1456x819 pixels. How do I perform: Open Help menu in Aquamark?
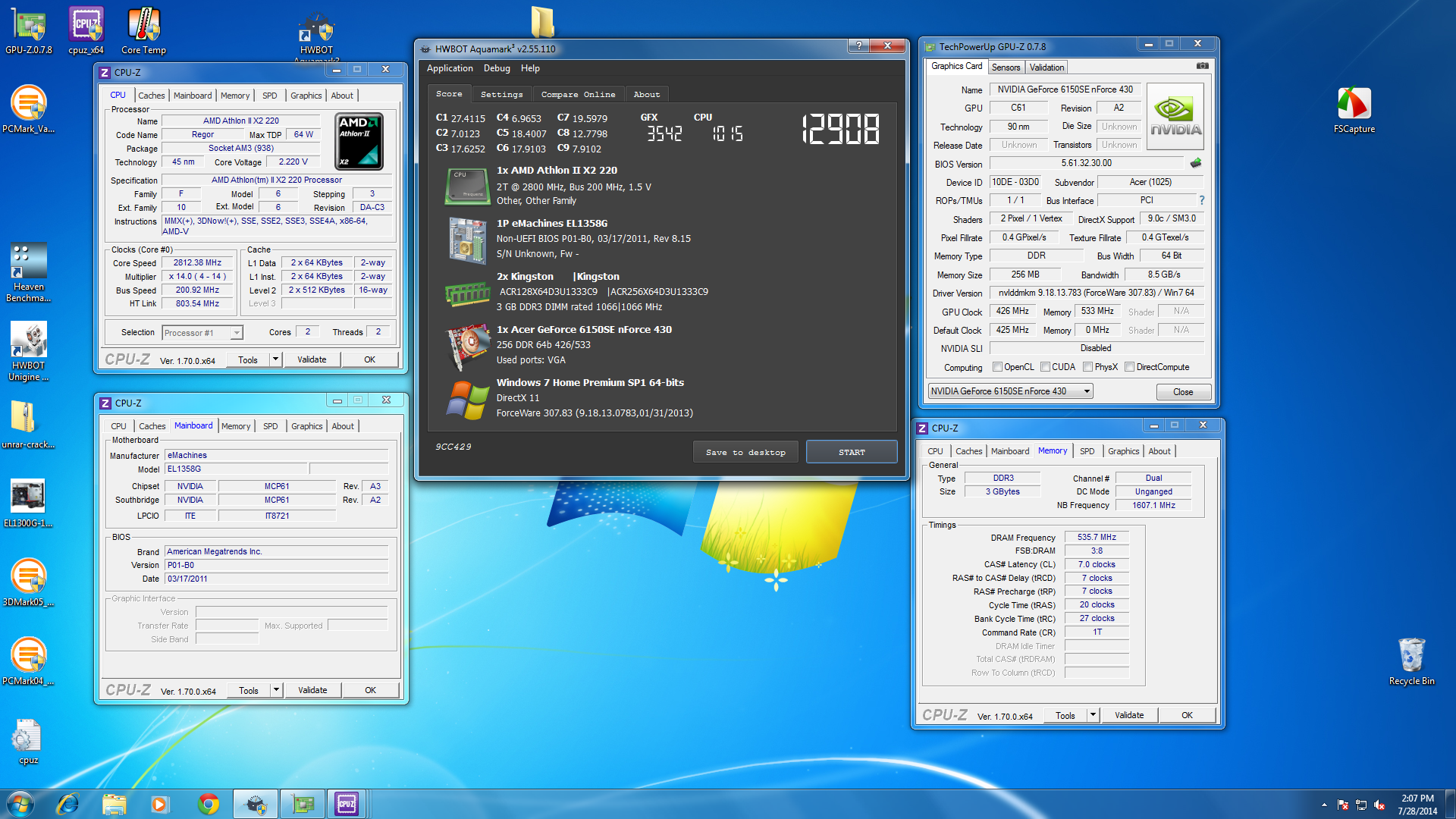[x=530, y=68]
